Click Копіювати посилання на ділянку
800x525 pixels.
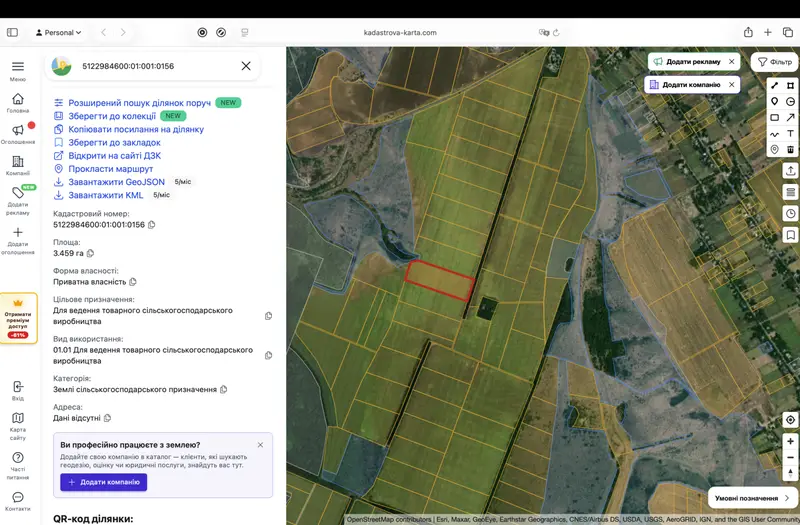(x=136, y=130)
